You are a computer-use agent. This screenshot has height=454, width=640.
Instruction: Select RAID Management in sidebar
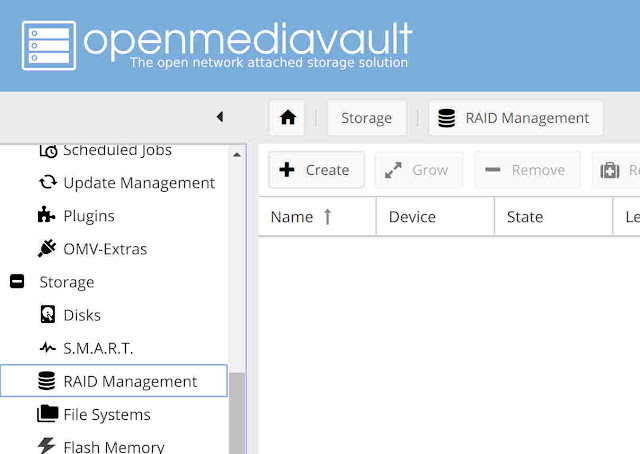tap(114, 381)
